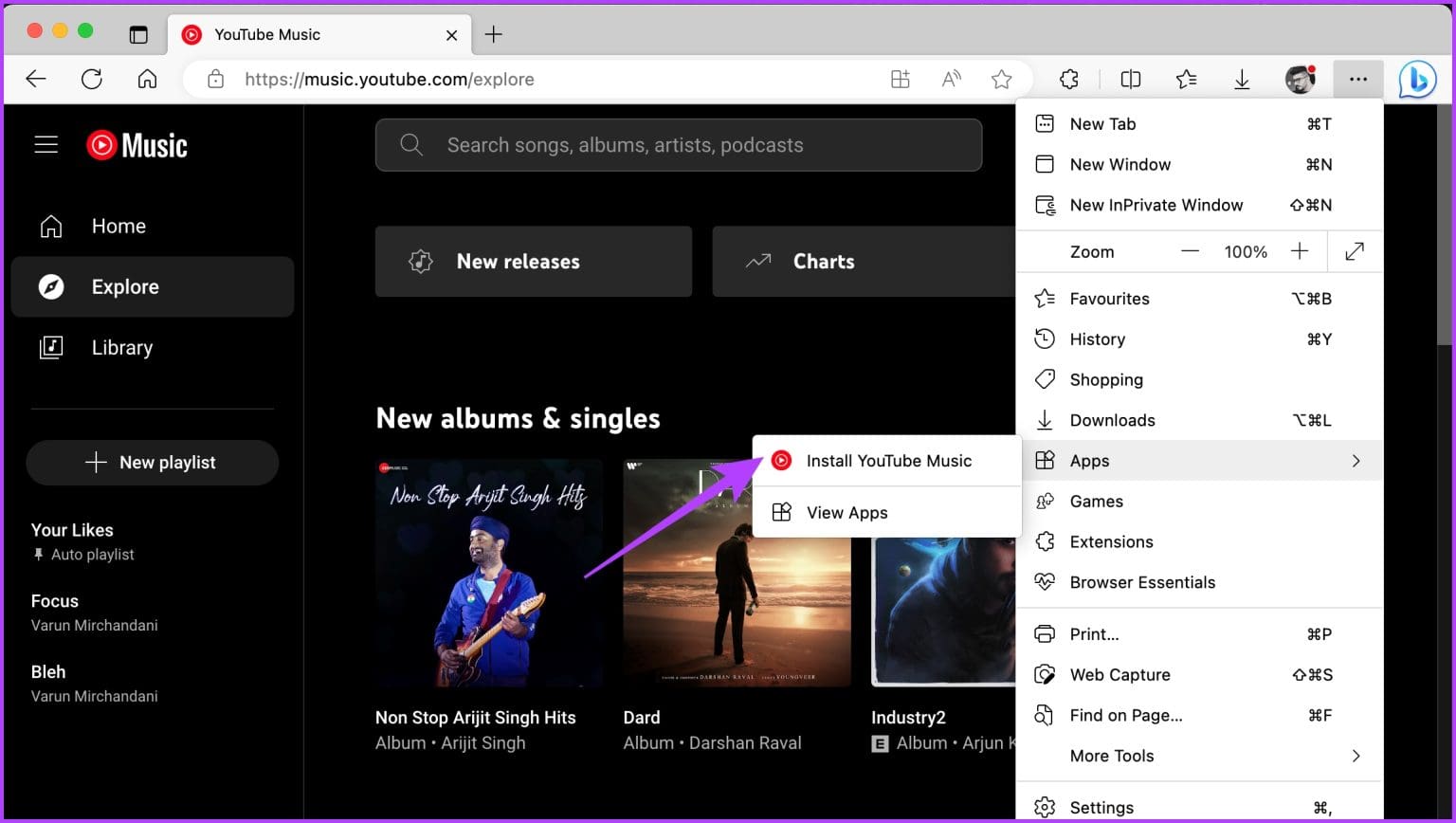Open the YouTube Music logo

click(136, 144)
